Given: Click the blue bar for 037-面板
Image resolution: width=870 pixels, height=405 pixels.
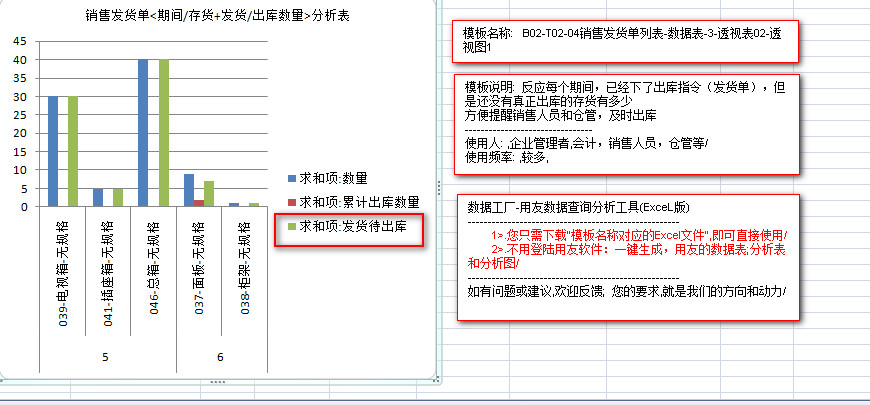Looking at the screenshot, I should [188, 190].
